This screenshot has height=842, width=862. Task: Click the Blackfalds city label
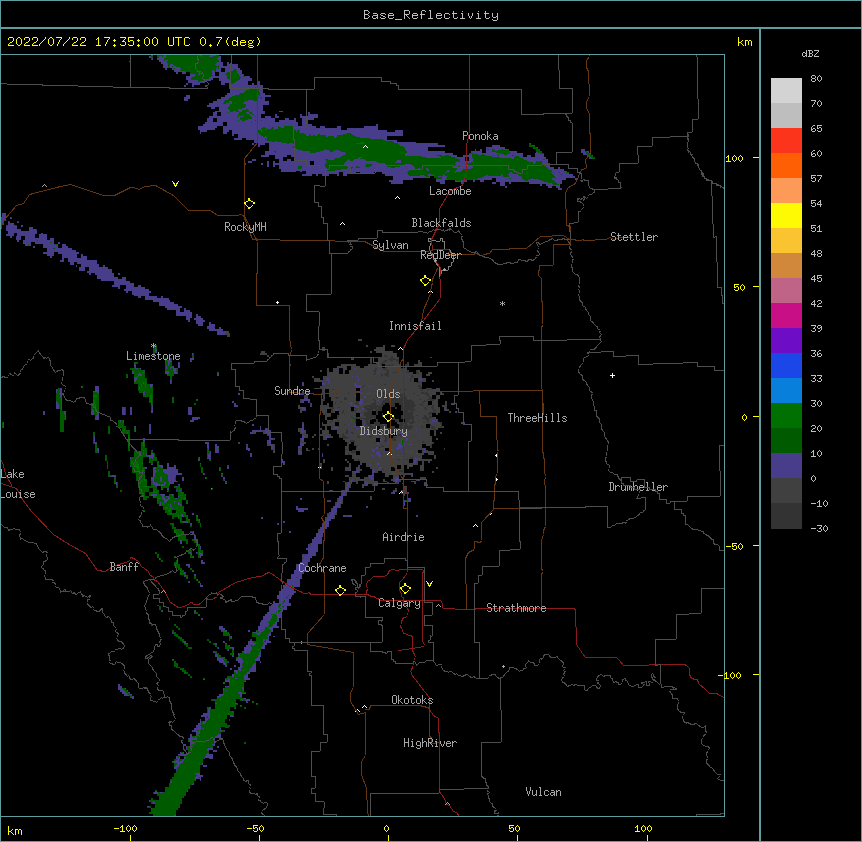(x=441, y=223)
